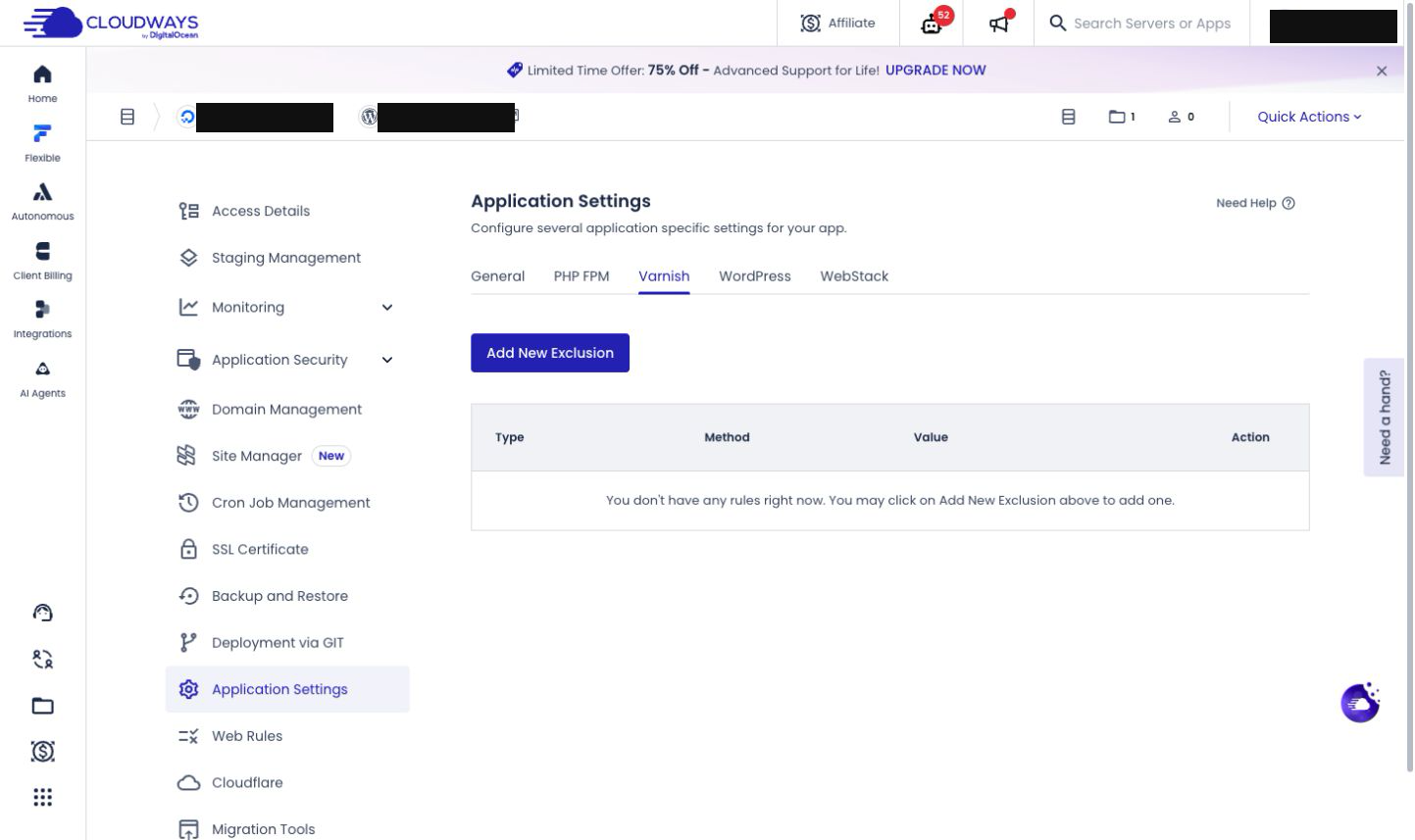Screen dimensions: 1415x840
Task: Click the server icon near folder count
Action: click(1069, 117)
